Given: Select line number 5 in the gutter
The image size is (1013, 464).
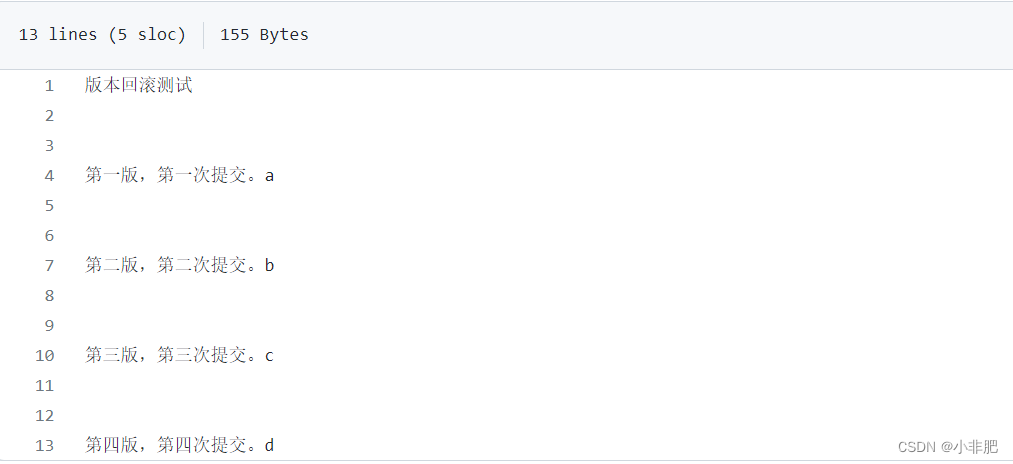Looking at the screenshot, I should click(49, 206).
